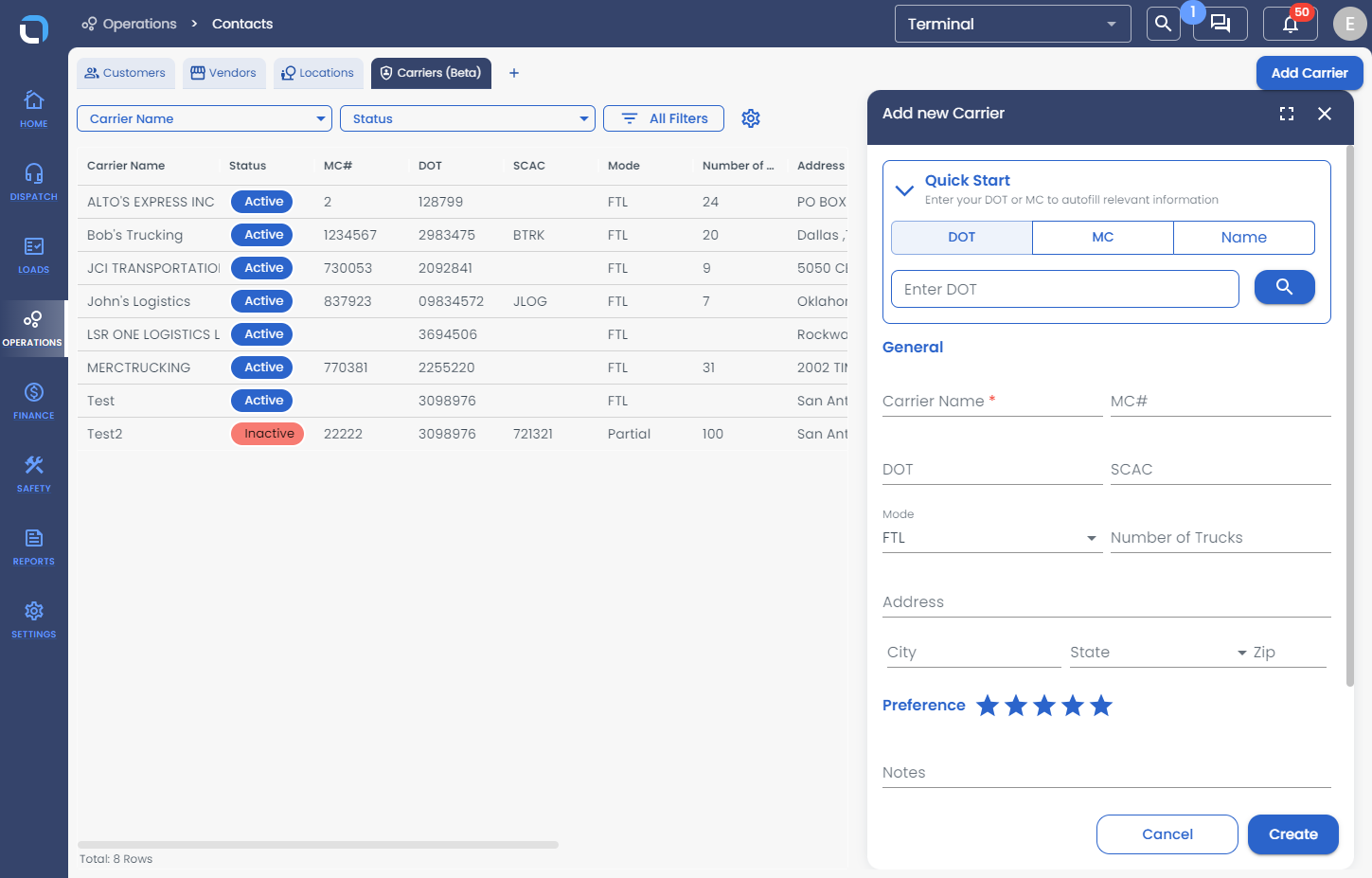This screenshot has width=1372, height=878.
Task: Select the Name quick start option
Action: coord(1243,238)
